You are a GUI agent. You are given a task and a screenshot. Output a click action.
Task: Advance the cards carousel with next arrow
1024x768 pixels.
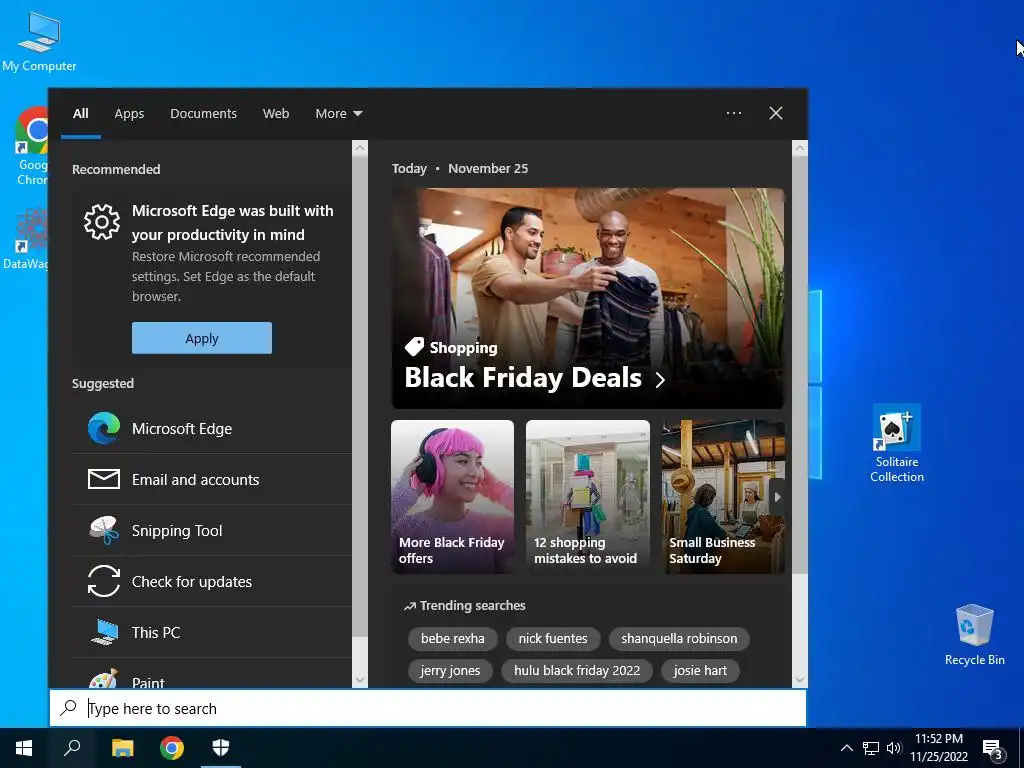(776, 497)
